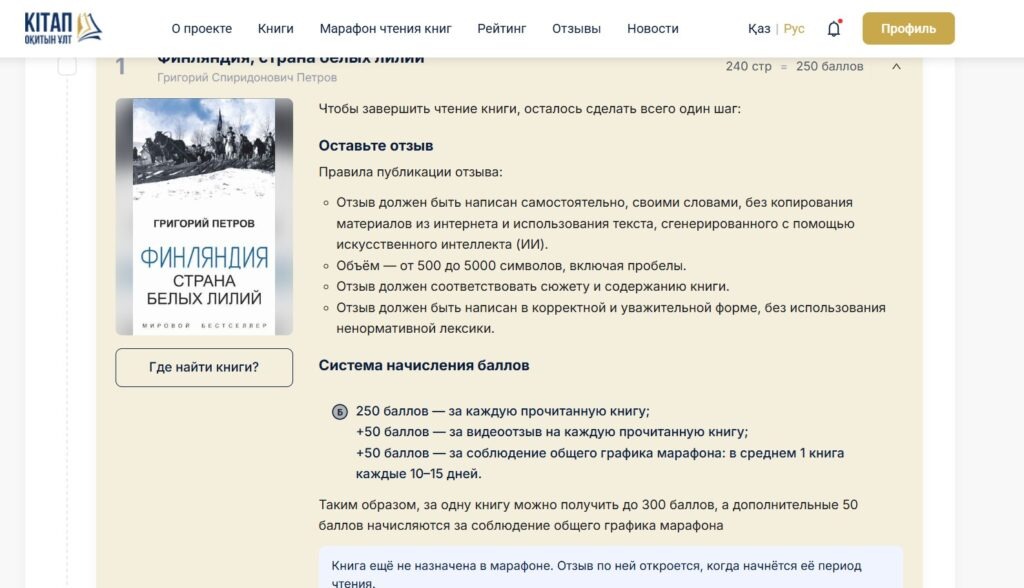Click 'Правила публикации отзыва:' text
This screenshot has width=1024, height=588.
[x=410, y=172]
